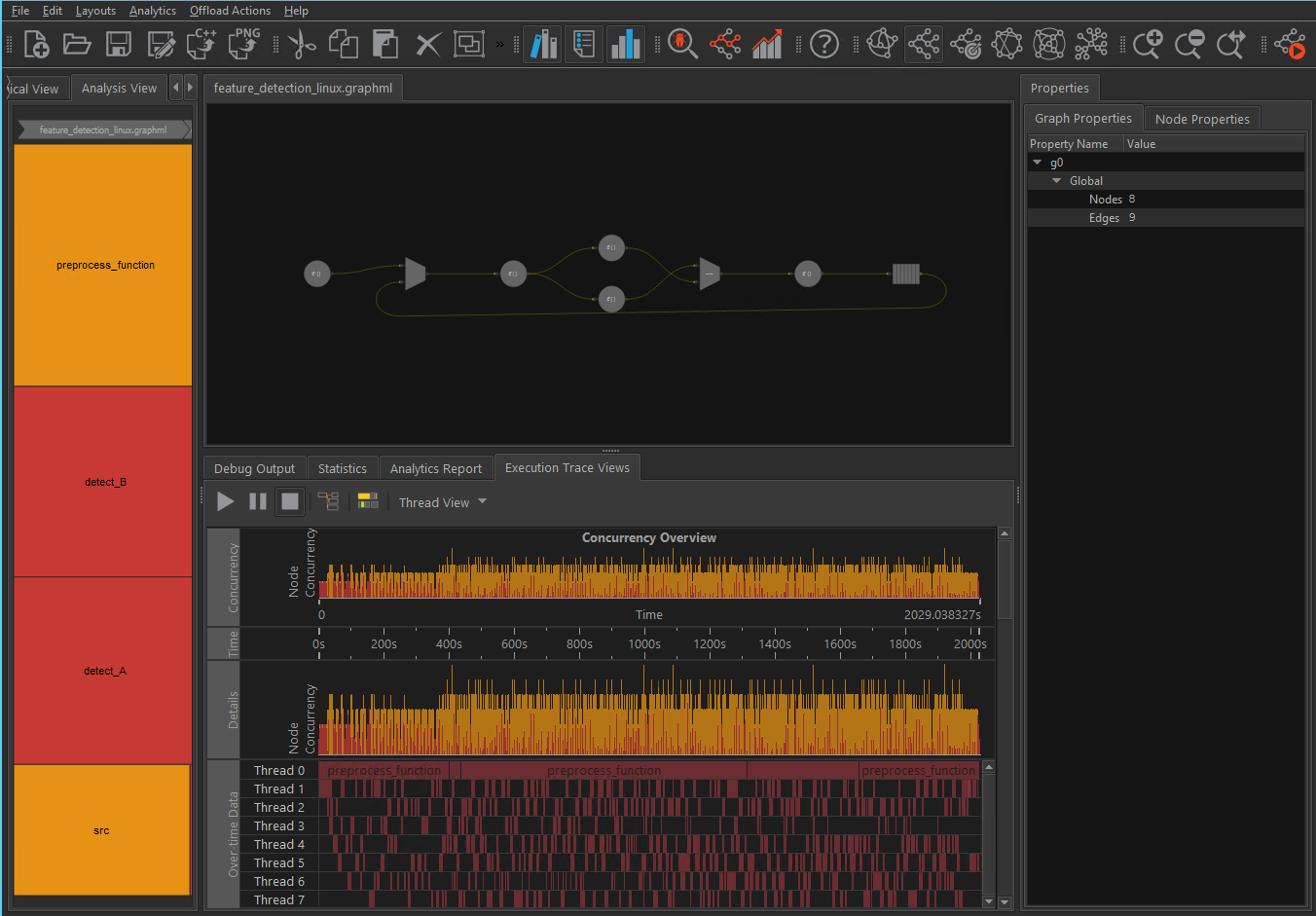Collapse the Global property group
Screen dimensions: 1316x916
(1057, 181)
